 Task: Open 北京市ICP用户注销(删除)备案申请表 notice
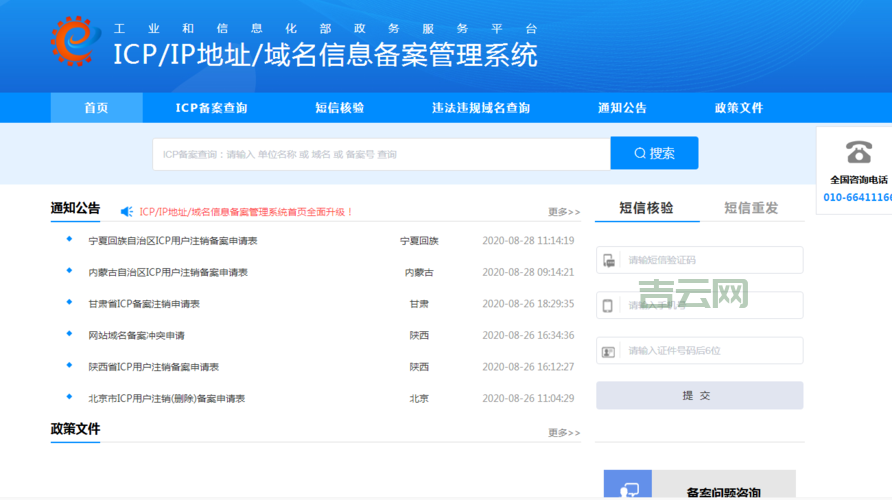pyautogui.click(x=167, y=399)
